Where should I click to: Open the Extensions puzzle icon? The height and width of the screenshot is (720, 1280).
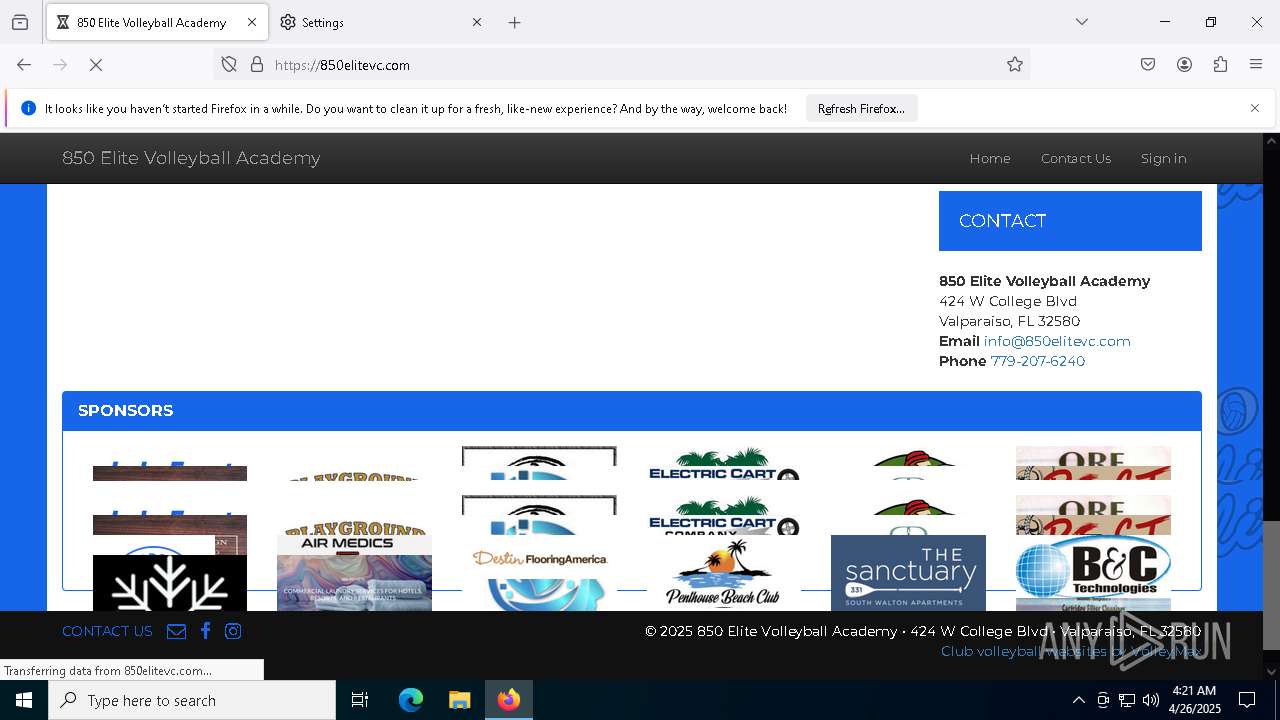click(1220, 65)
